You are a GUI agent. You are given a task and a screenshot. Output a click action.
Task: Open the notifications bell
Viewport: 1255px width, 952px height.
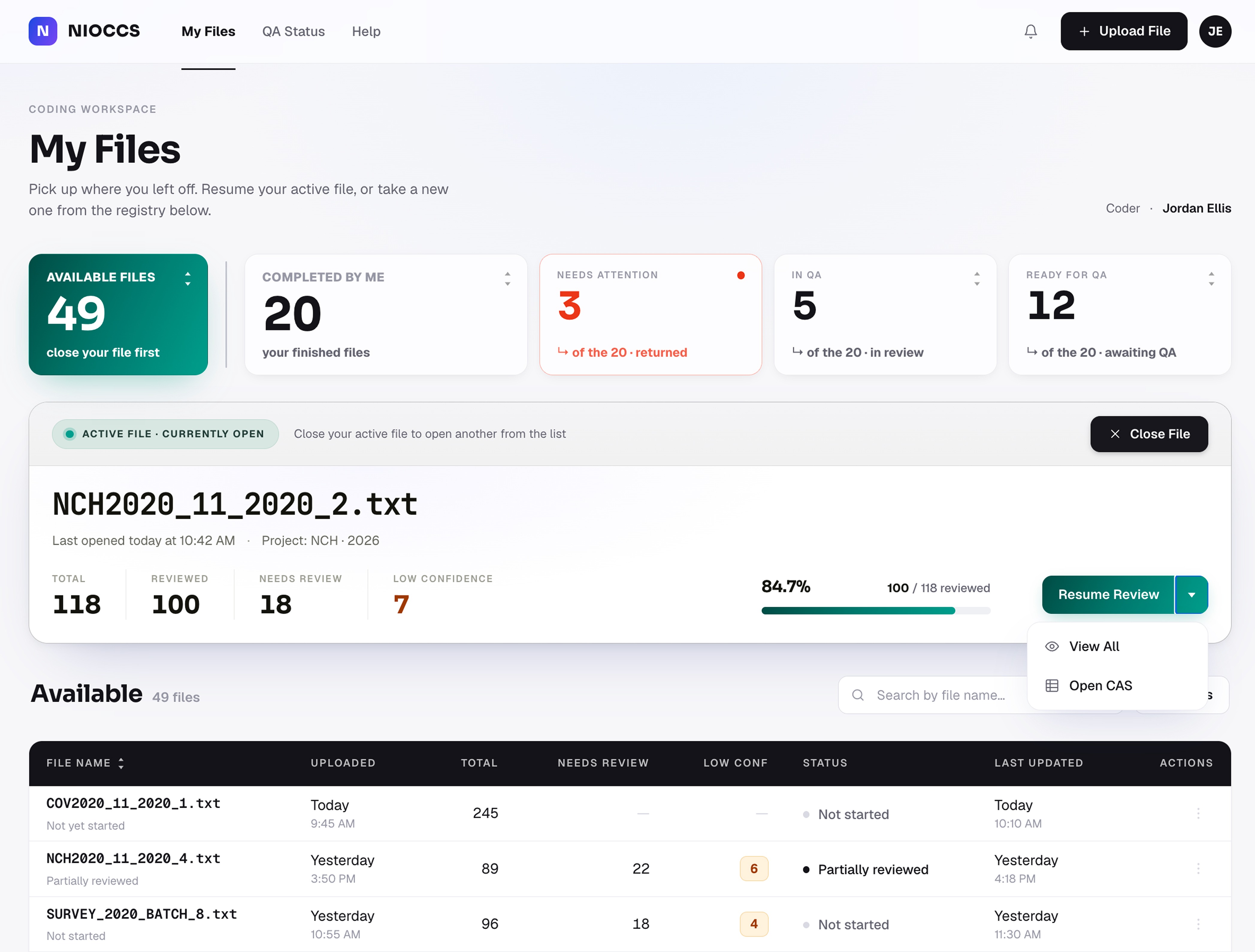(1030, 31)
